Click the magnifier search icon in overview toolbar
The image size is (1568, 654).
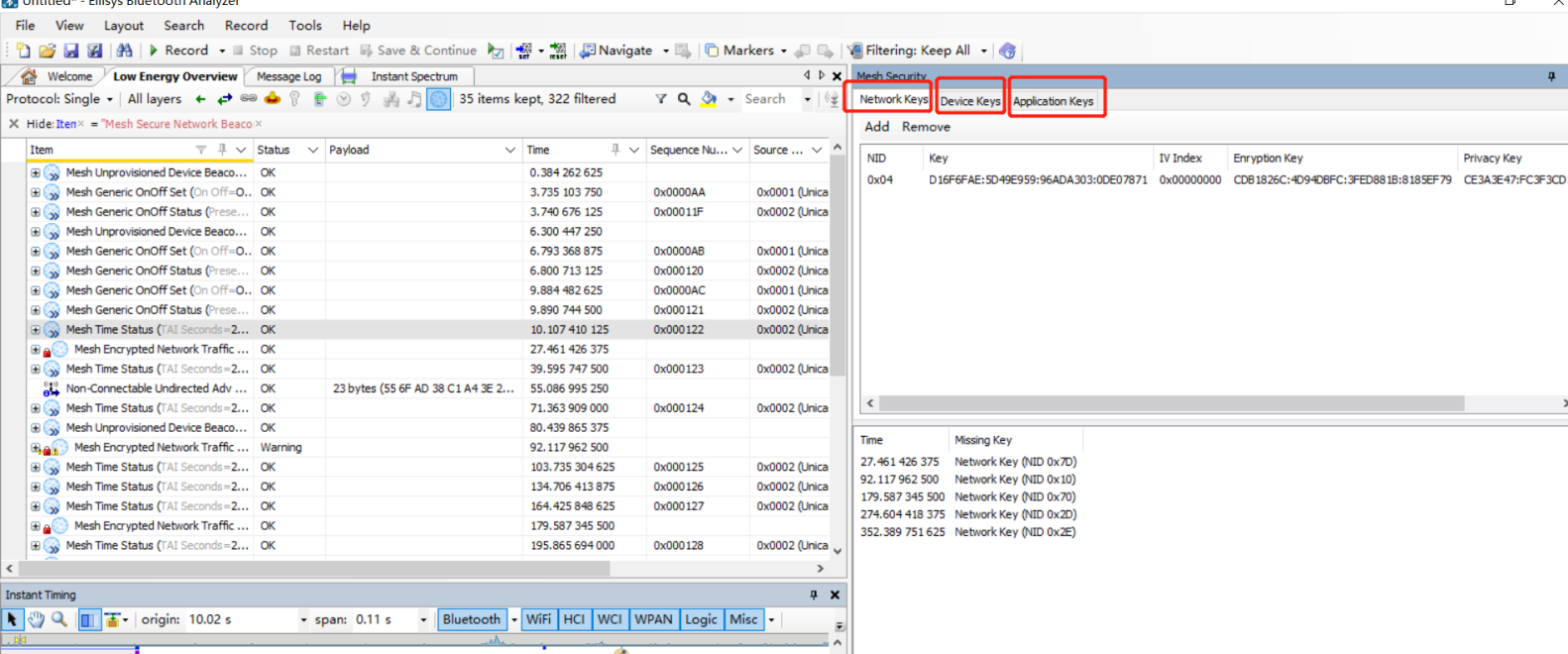point(684,99)
